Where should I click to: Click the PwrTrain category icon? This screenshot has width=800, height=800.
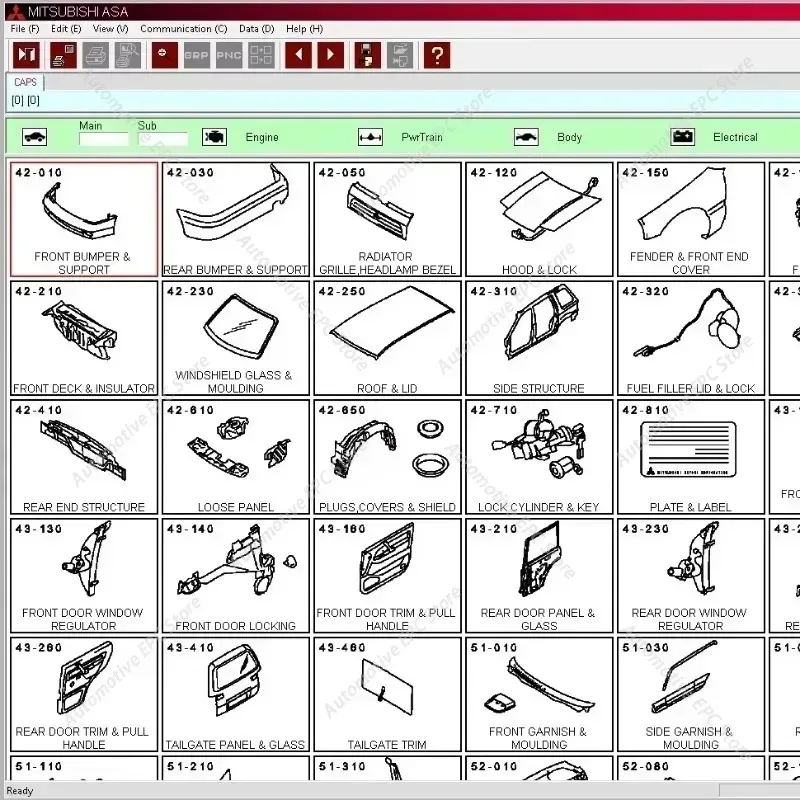point(370,137)
